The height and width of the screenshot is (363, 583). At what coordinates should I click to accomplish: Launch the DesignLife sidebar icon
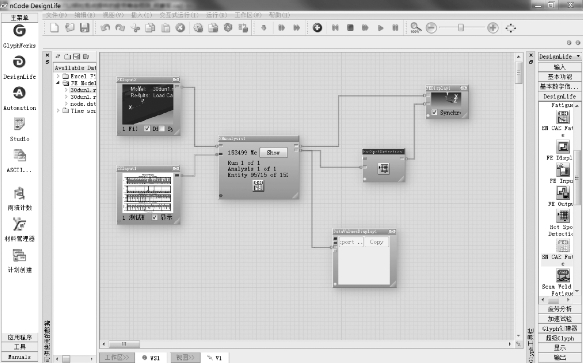[x=19, y=62]
